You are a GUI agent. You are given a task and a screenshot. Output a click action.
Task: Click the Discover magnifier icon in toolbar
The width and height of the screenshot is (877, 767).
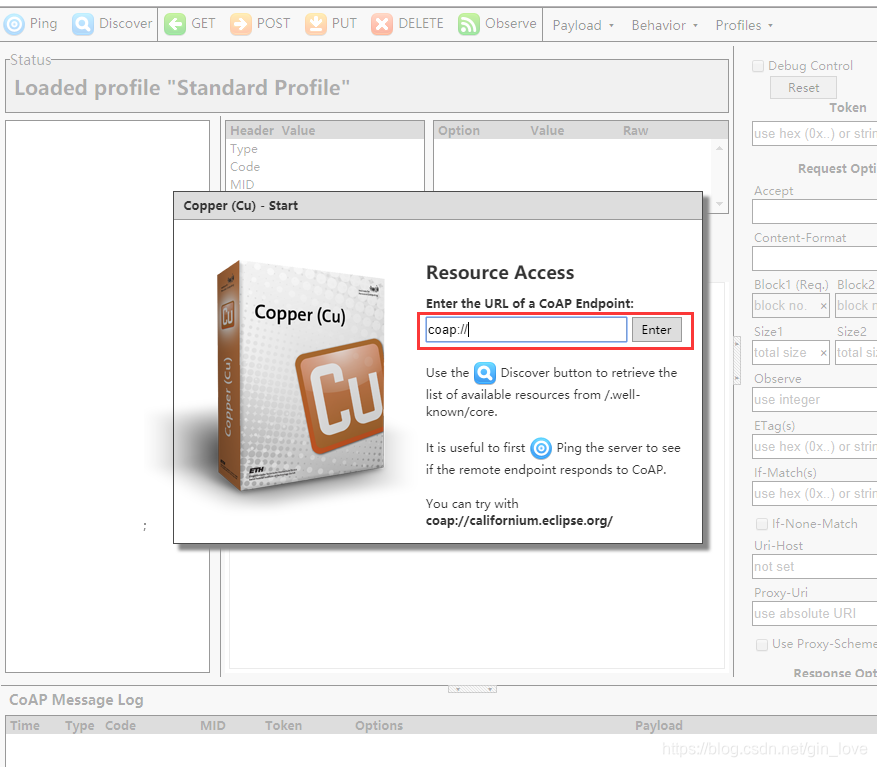pos(83,25)
